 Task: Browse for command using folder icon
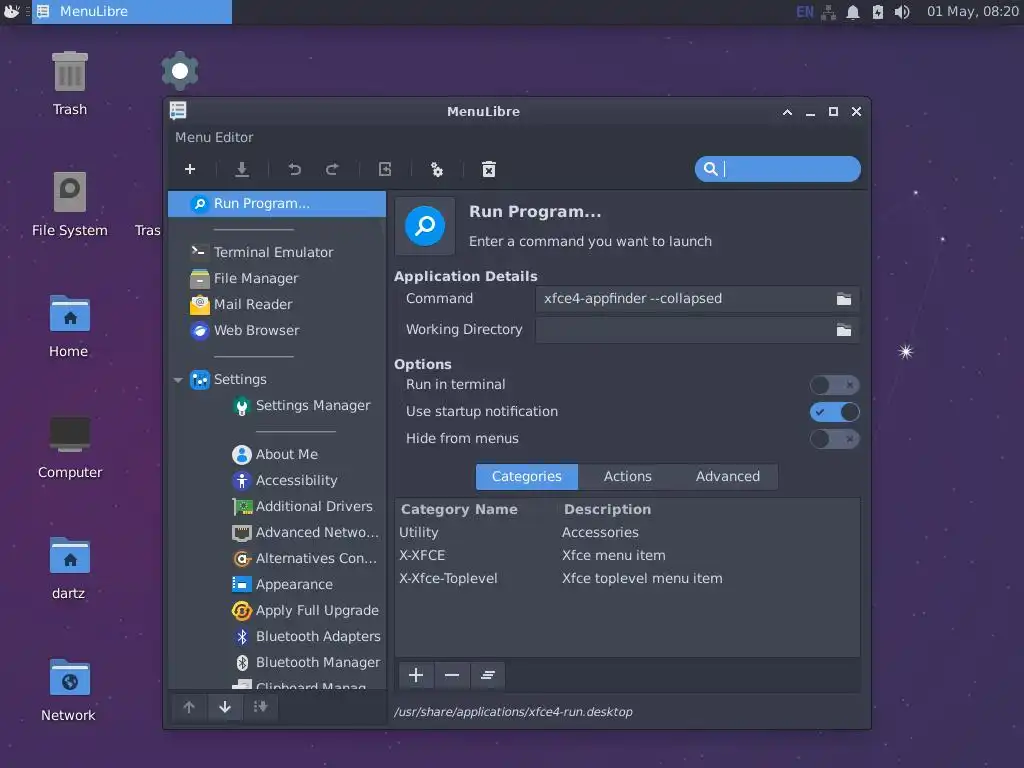pyautogui.click(x=844, y=299)
